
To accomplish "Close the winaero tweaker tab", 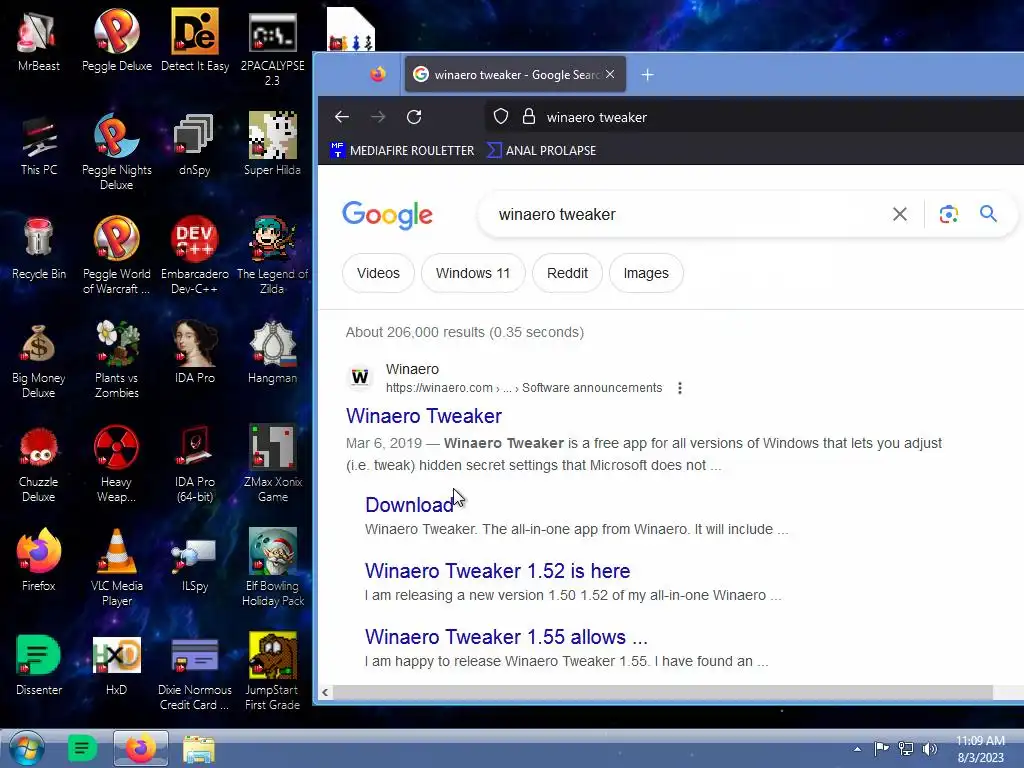I will [x=610, y=74].
